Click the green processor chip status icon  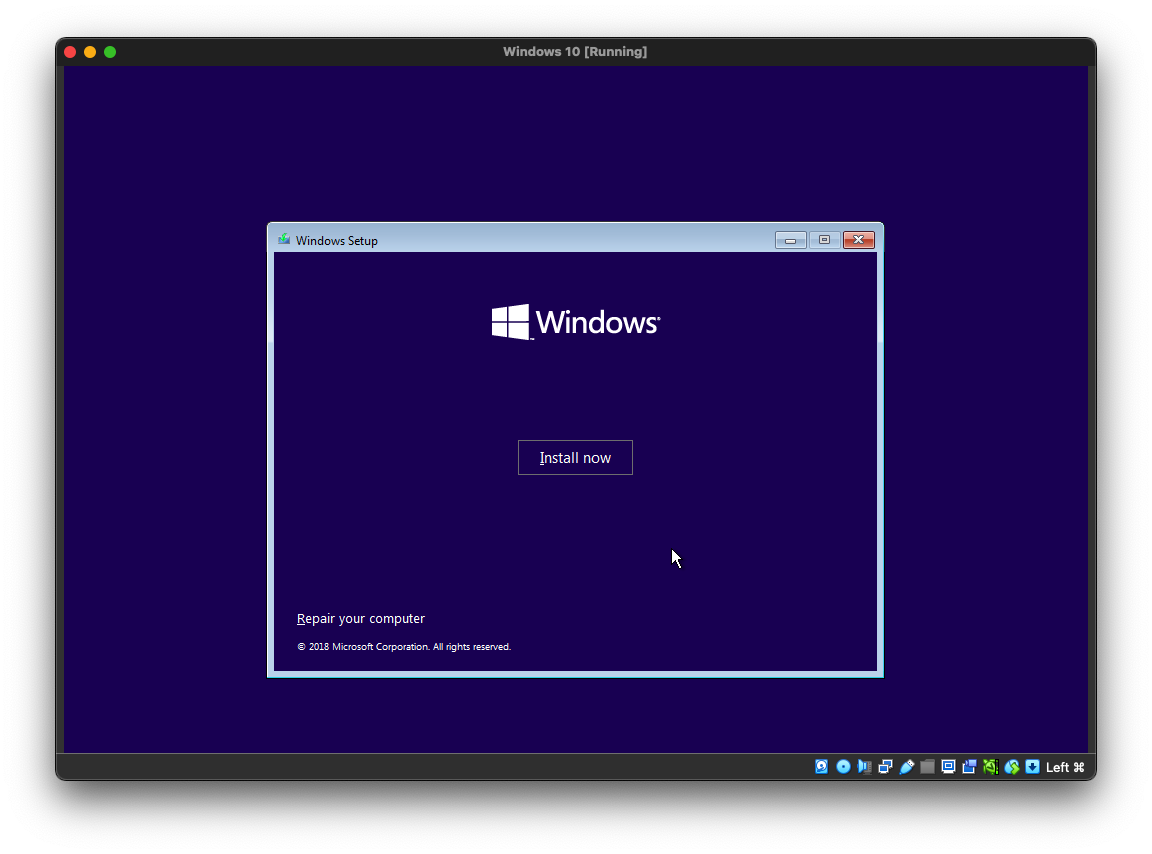[990, 767]
